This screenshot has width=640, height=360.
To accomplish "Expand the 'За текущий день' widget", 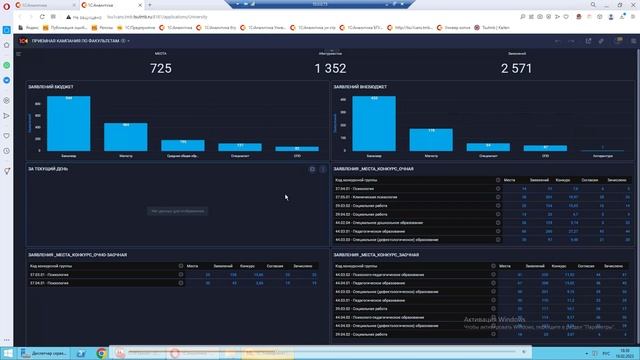I will click(312, 169).
